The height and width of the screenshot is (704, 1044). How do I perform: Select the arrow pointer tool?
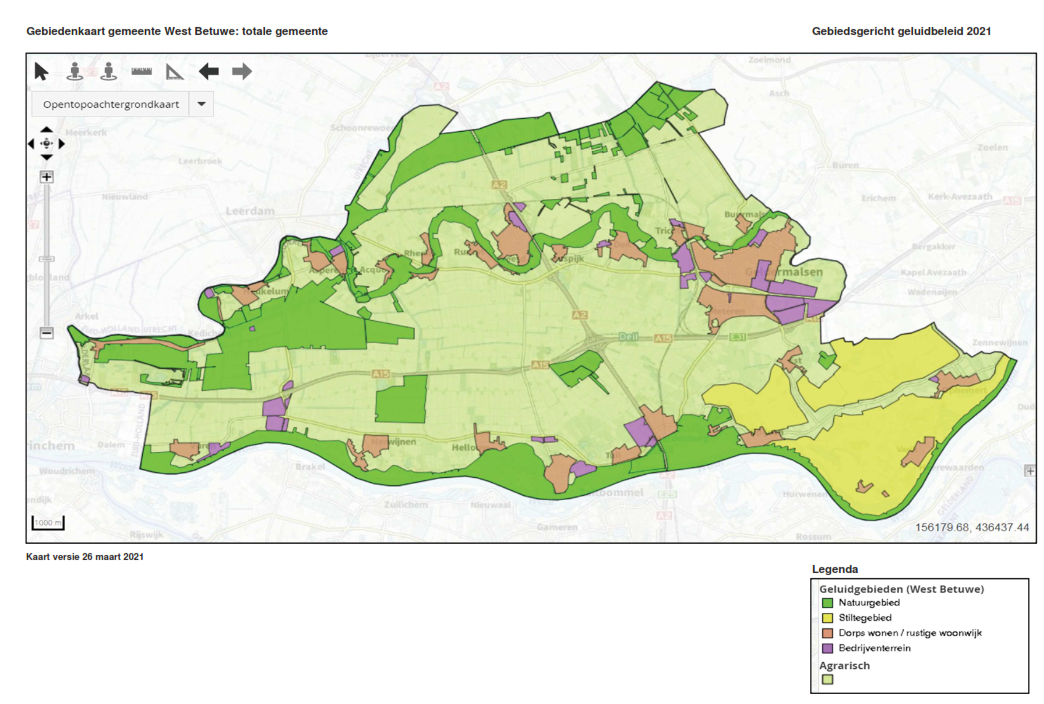[x=41, y=71]
